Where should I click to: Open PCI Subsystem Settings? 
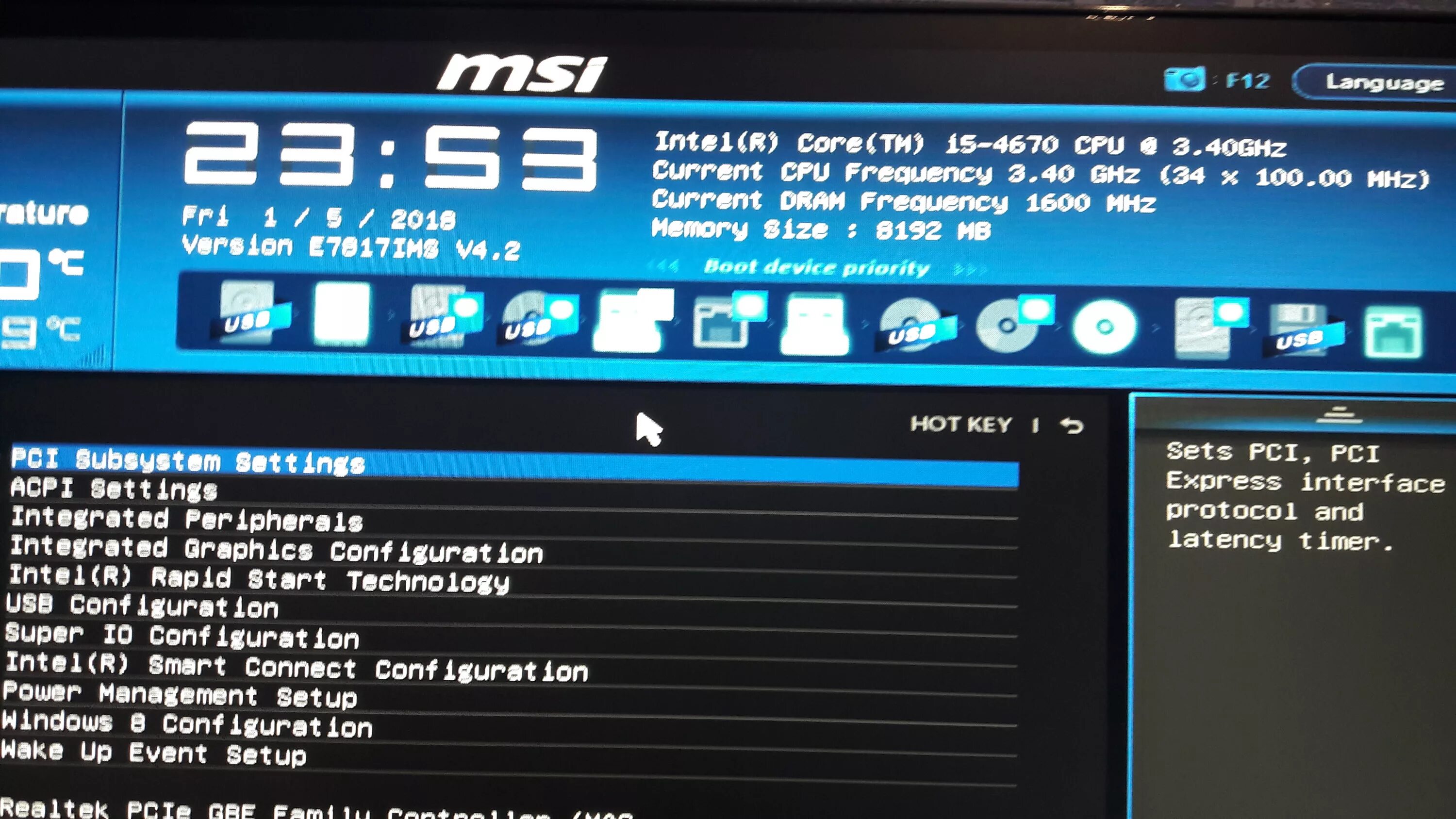point(188,461)
